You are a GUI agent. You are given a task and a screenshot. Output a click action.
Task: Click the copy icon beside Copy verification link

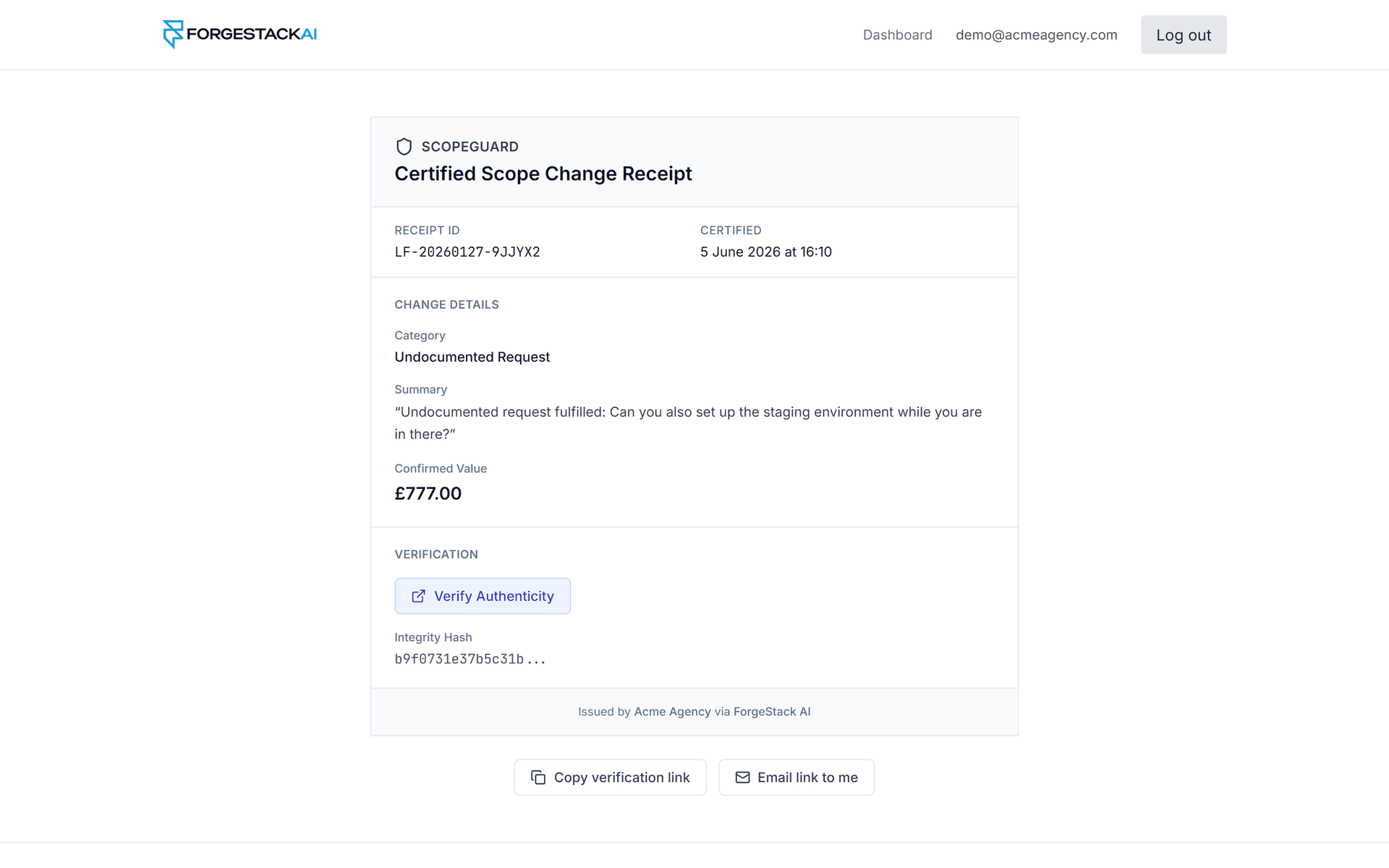[x=538, y=778]
